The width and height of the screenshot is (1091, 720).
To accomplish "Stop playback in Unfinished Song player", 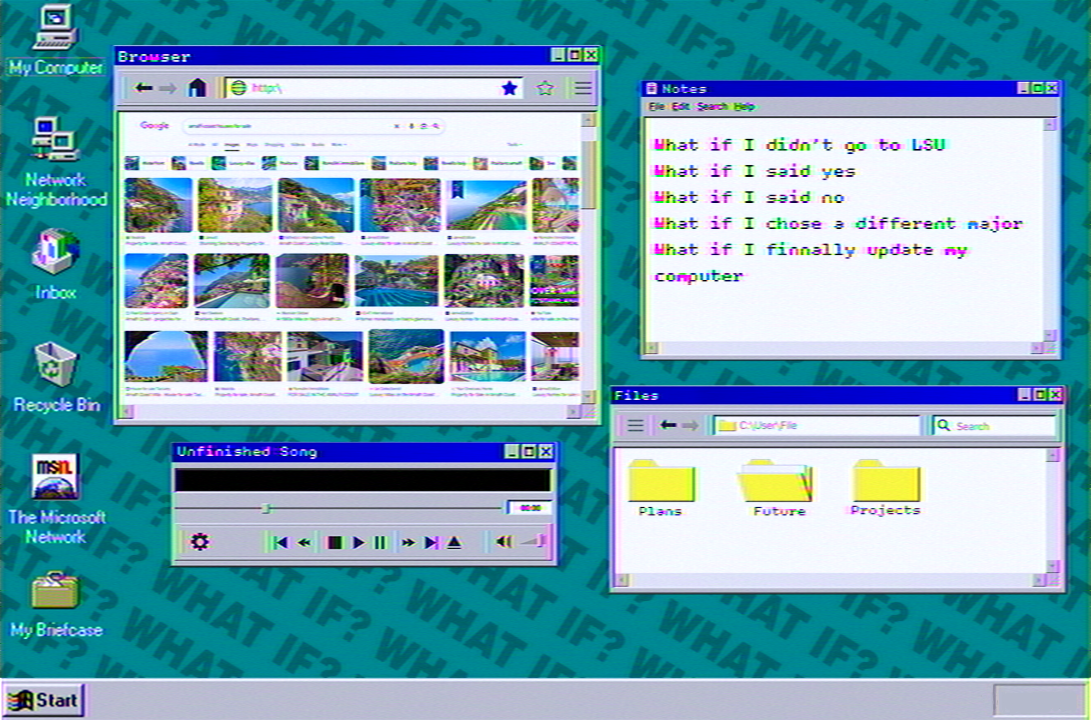I will pos(335,542).
